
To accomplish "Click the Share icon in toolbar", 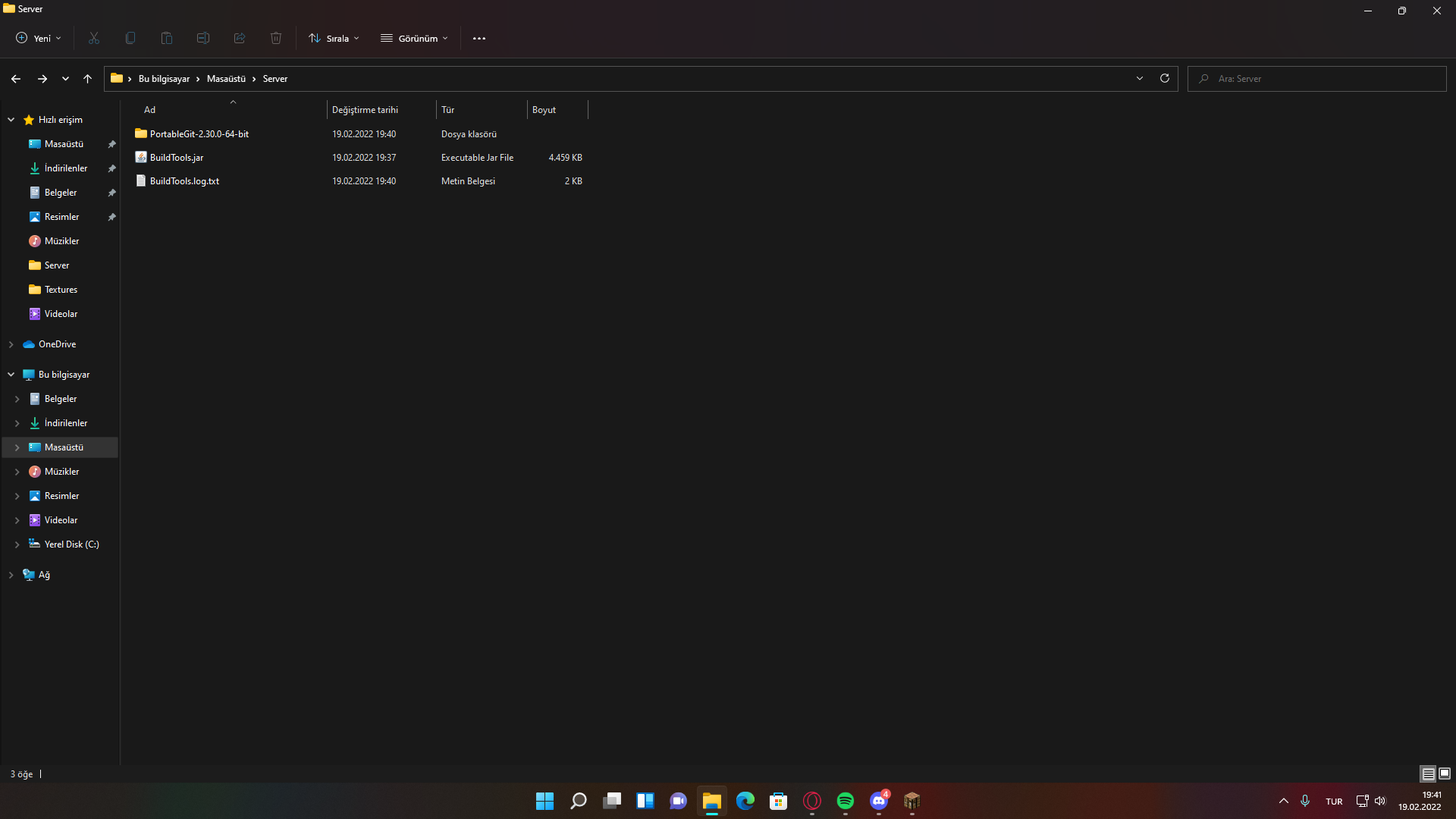I will [240, 38].
